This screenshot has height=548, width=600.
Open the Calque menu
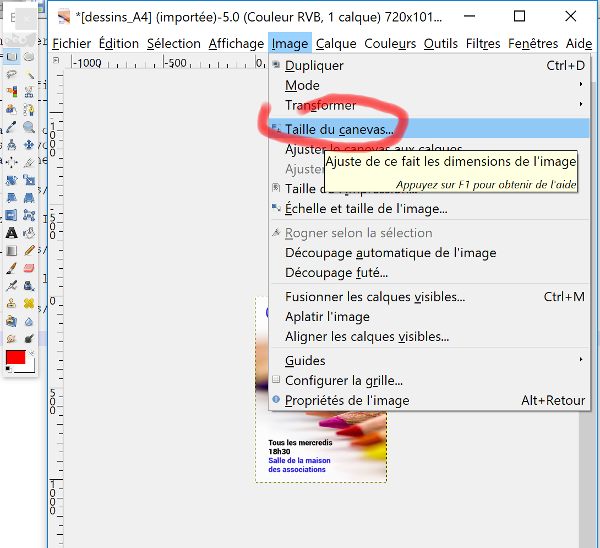(336, 44)
